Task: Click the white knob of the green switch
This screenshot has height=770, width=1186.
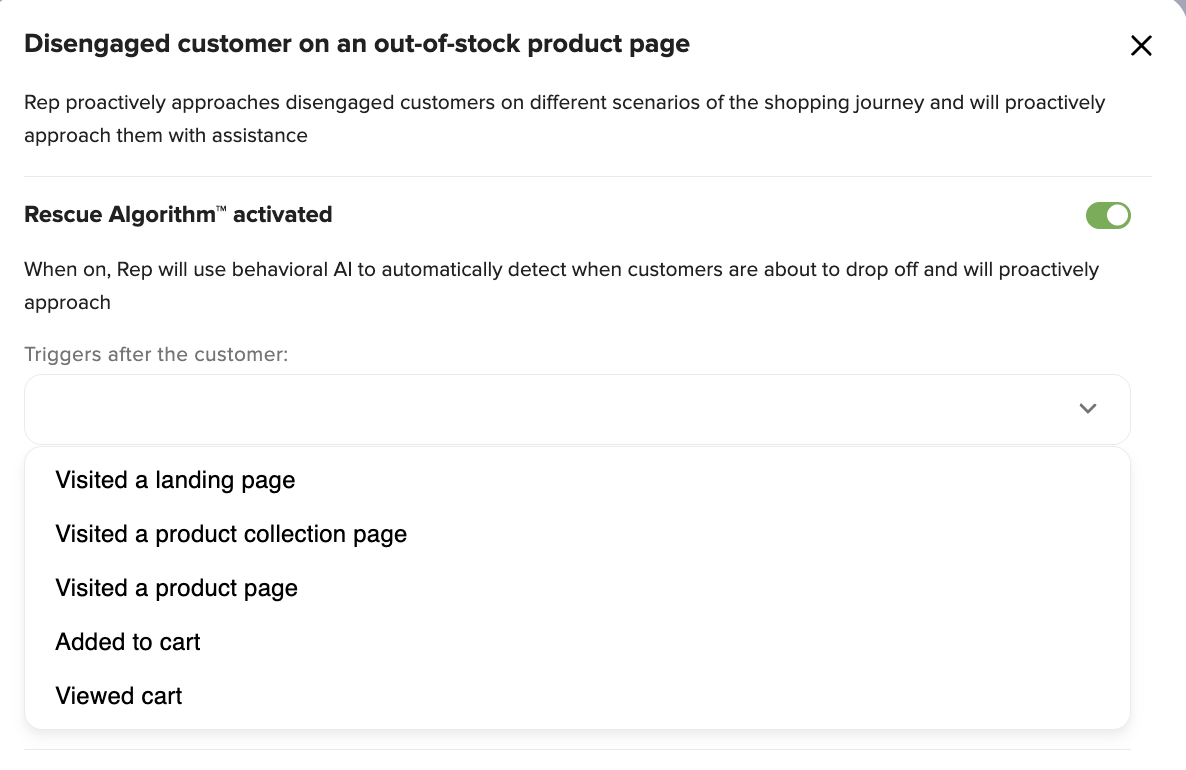Action: [x=1117, y=216]
